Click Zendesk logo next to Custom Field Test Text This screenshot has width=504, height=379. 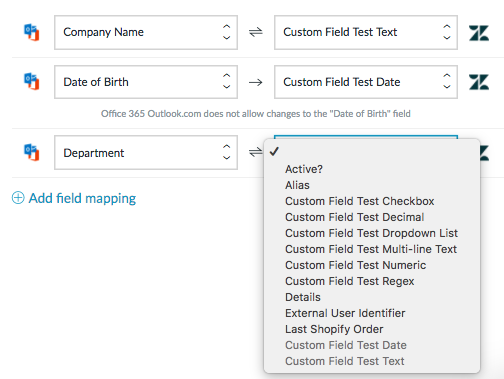coord(479,33)
